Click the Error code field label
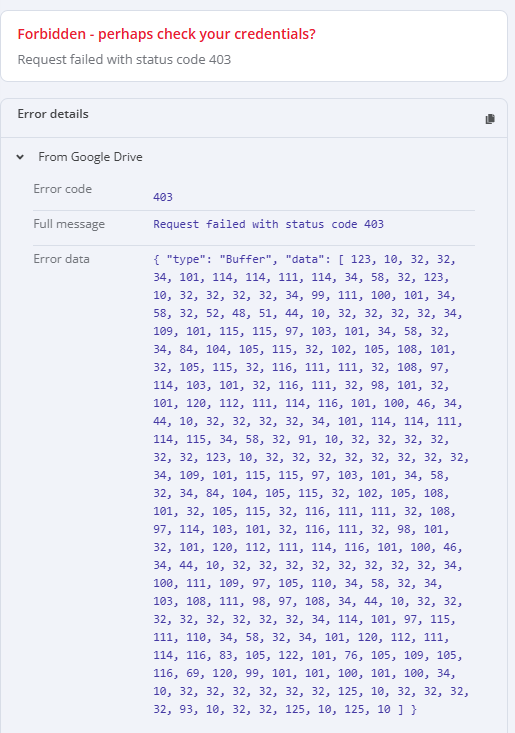The image size is (515, 733). pyautogui.click(x=63, y=189)
